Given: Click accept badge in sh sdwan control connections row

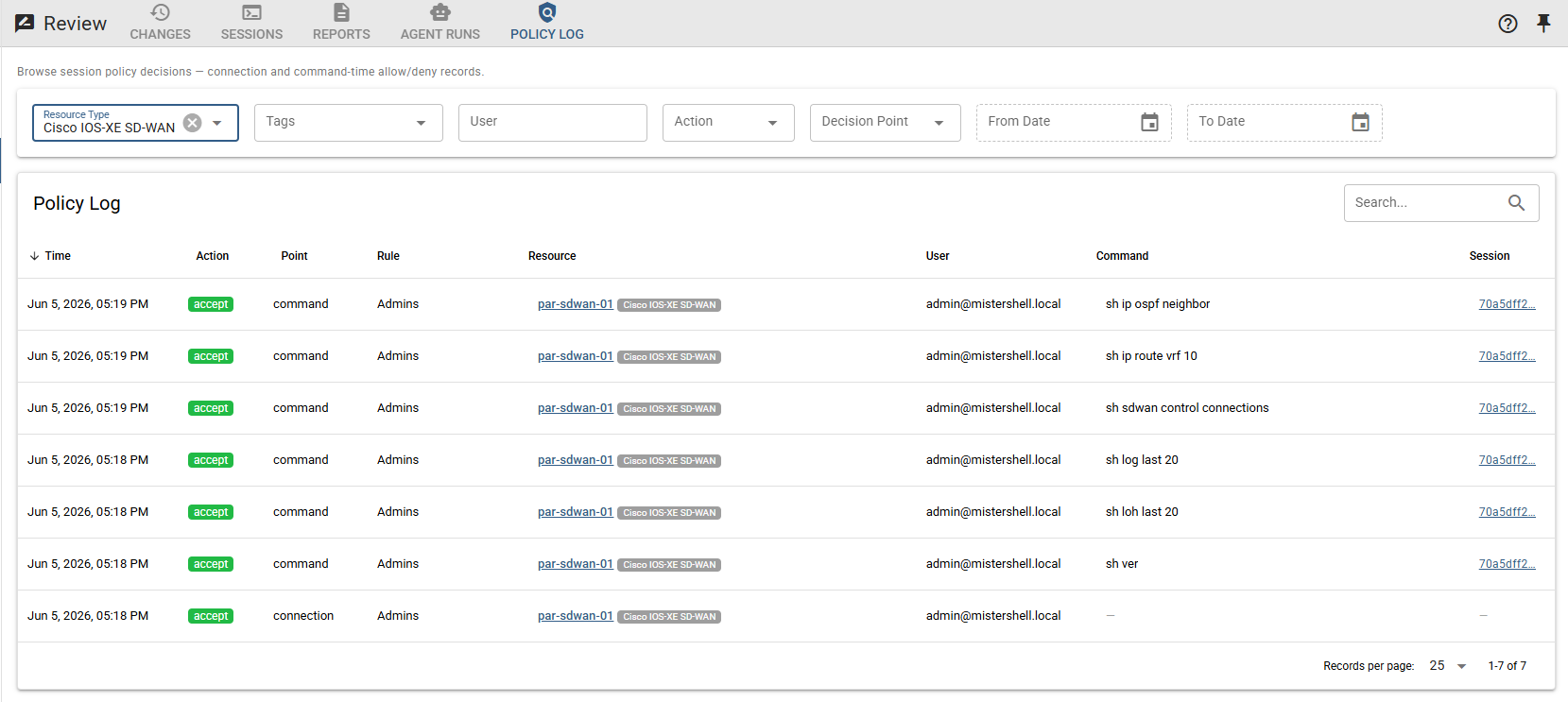Looking at the screenshot, I should click(x=211, y=408).
